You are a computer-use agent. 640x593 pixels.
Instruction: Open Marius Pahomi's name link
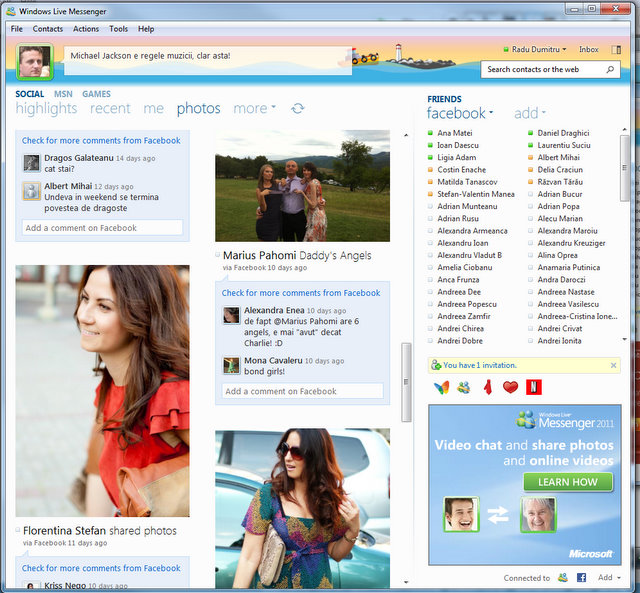point(260,255)
